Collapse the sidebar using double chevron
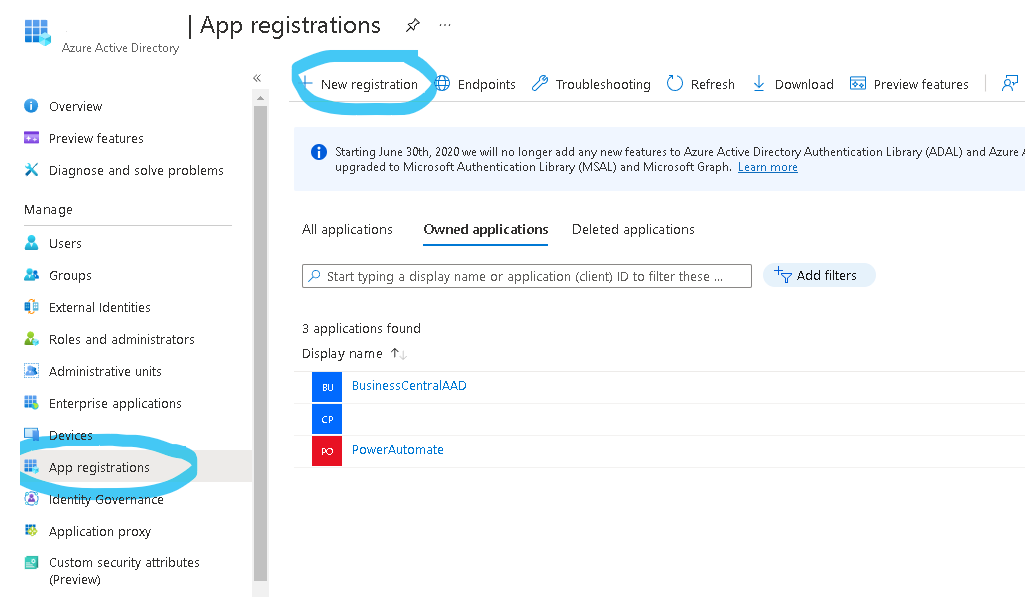Screen dimensions: 1025x597 (257, 78)
